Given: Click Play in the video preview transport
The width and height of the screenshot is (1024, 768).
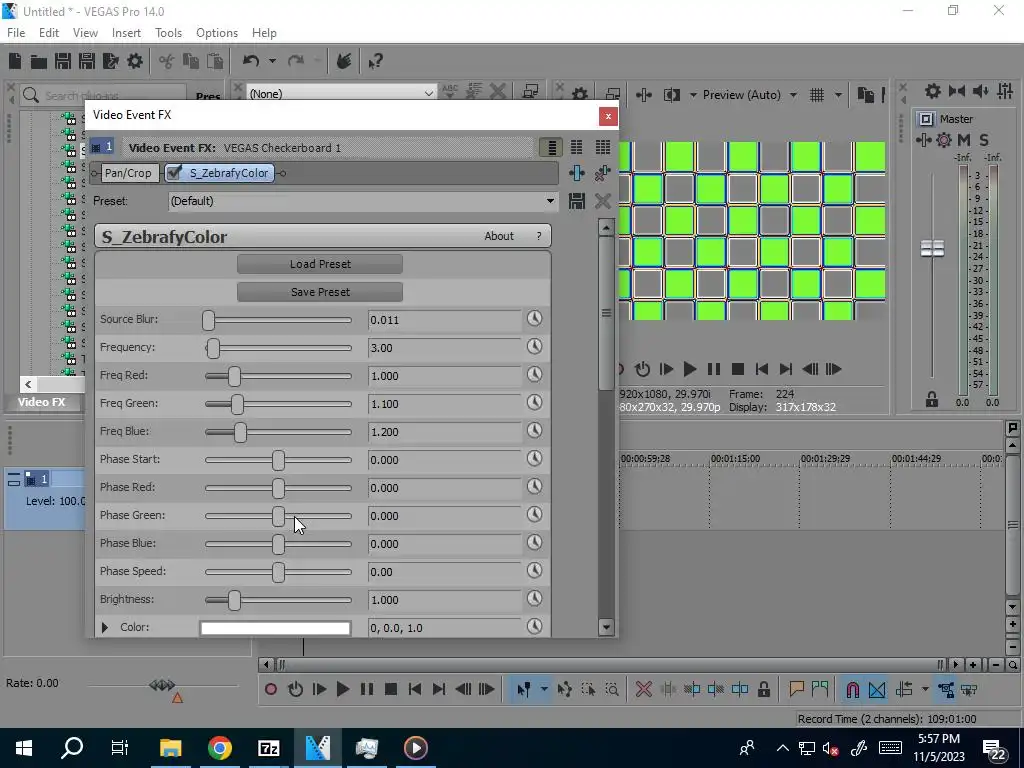Looking at the screenshot, I should coord(690,369).
